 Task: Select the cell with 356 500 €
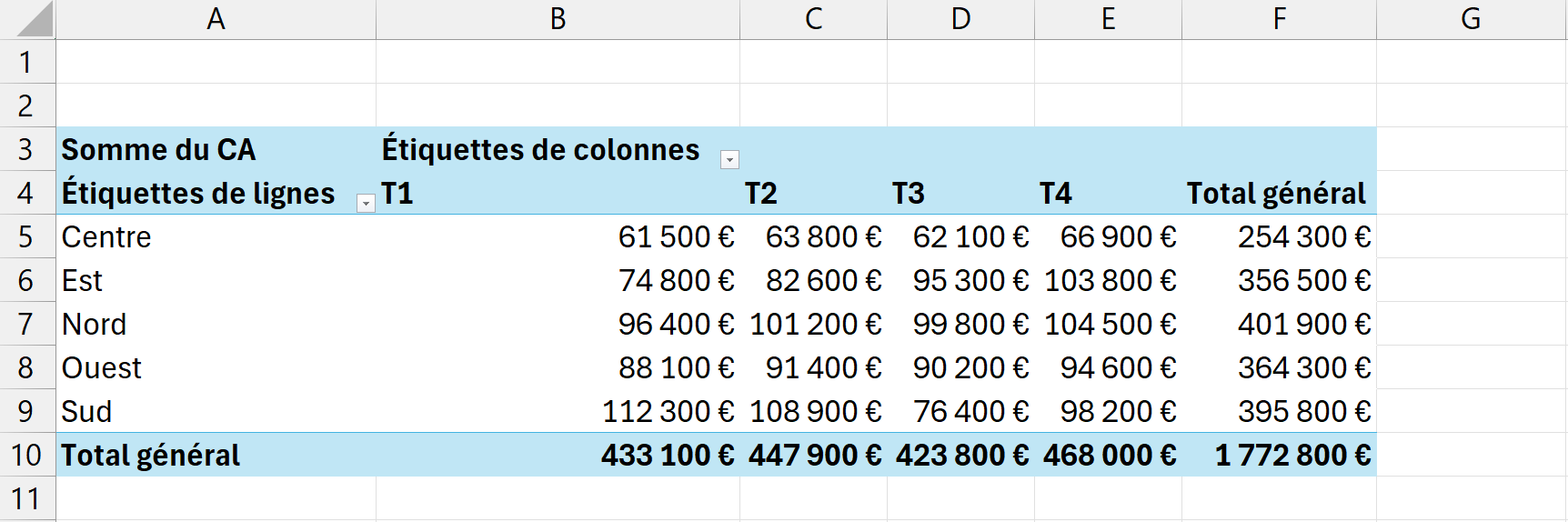tap(1280, 280)
